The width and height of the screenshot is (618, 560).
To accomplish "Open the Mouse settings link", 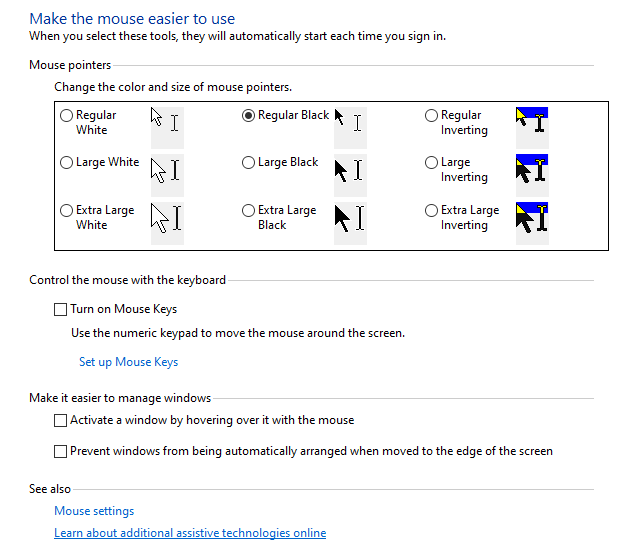I will [94, 511].
